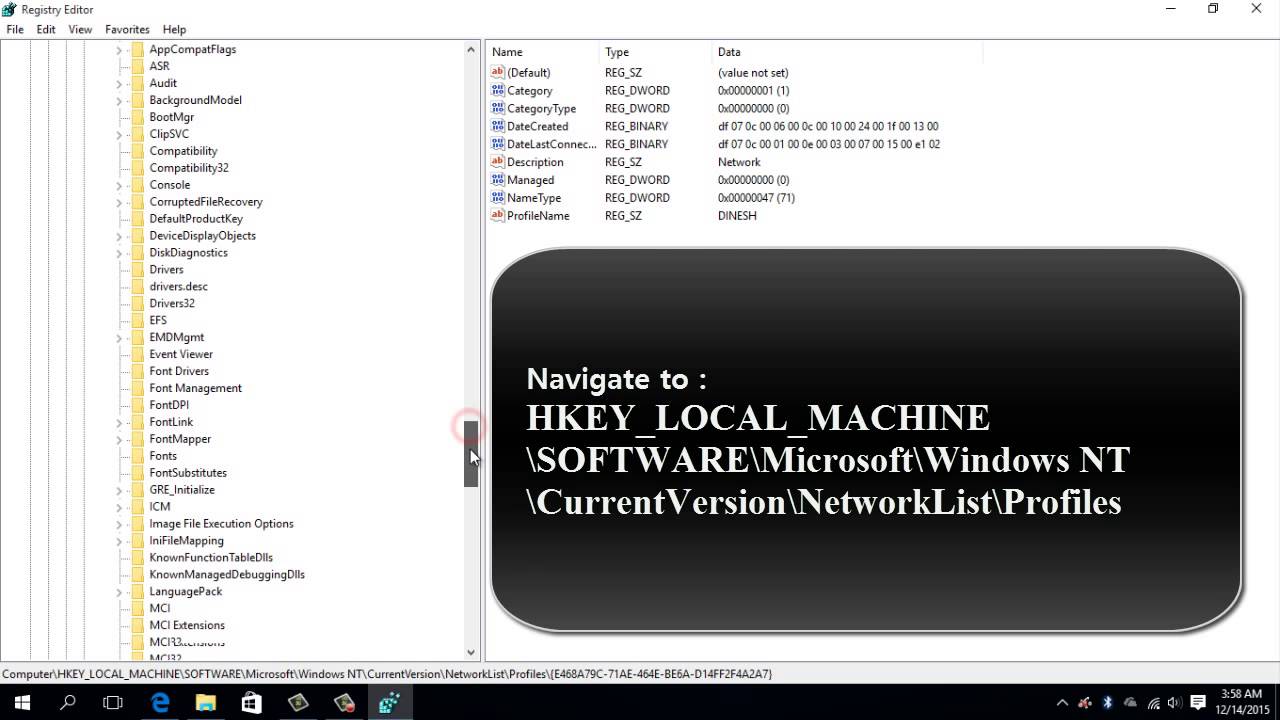Image resolution: width=1280 pixels, height=720 pixels.
Task: Launch Microsoft Edge from taskbar
Action: (x=160, y=703)
